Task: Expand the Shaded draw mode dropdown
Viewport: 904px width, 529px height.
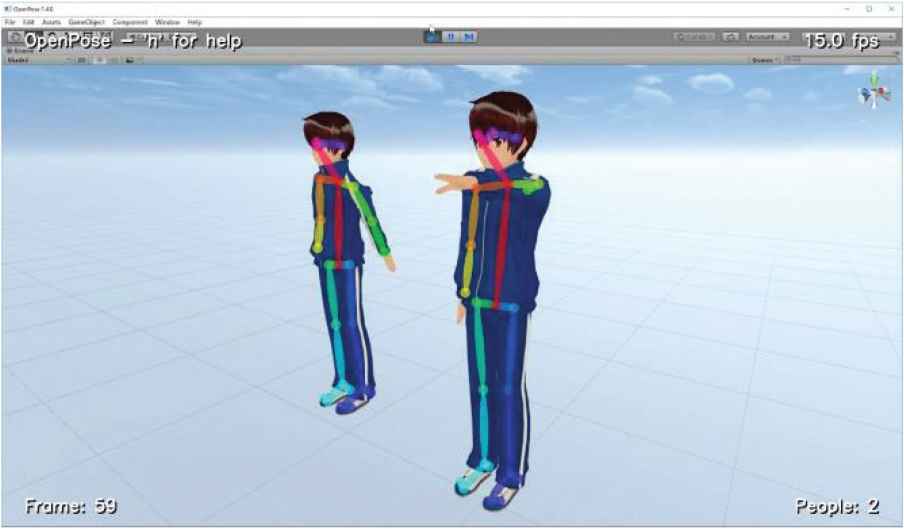Action: coord(38,60)
